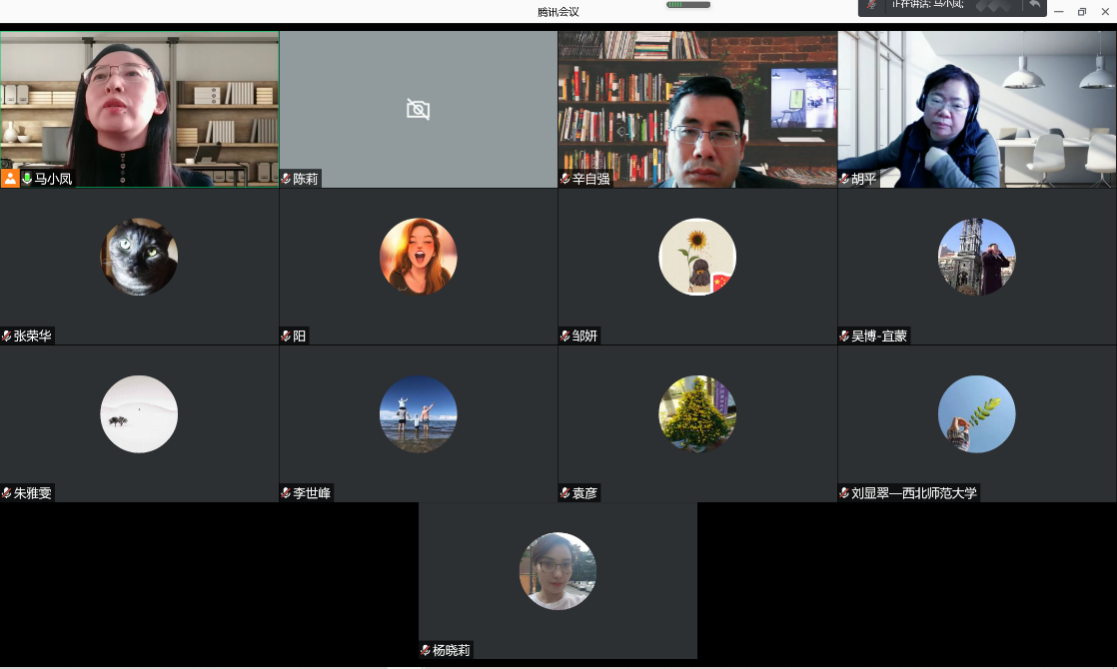Click the green microphone icon of 马小凤

coord(27,179)
